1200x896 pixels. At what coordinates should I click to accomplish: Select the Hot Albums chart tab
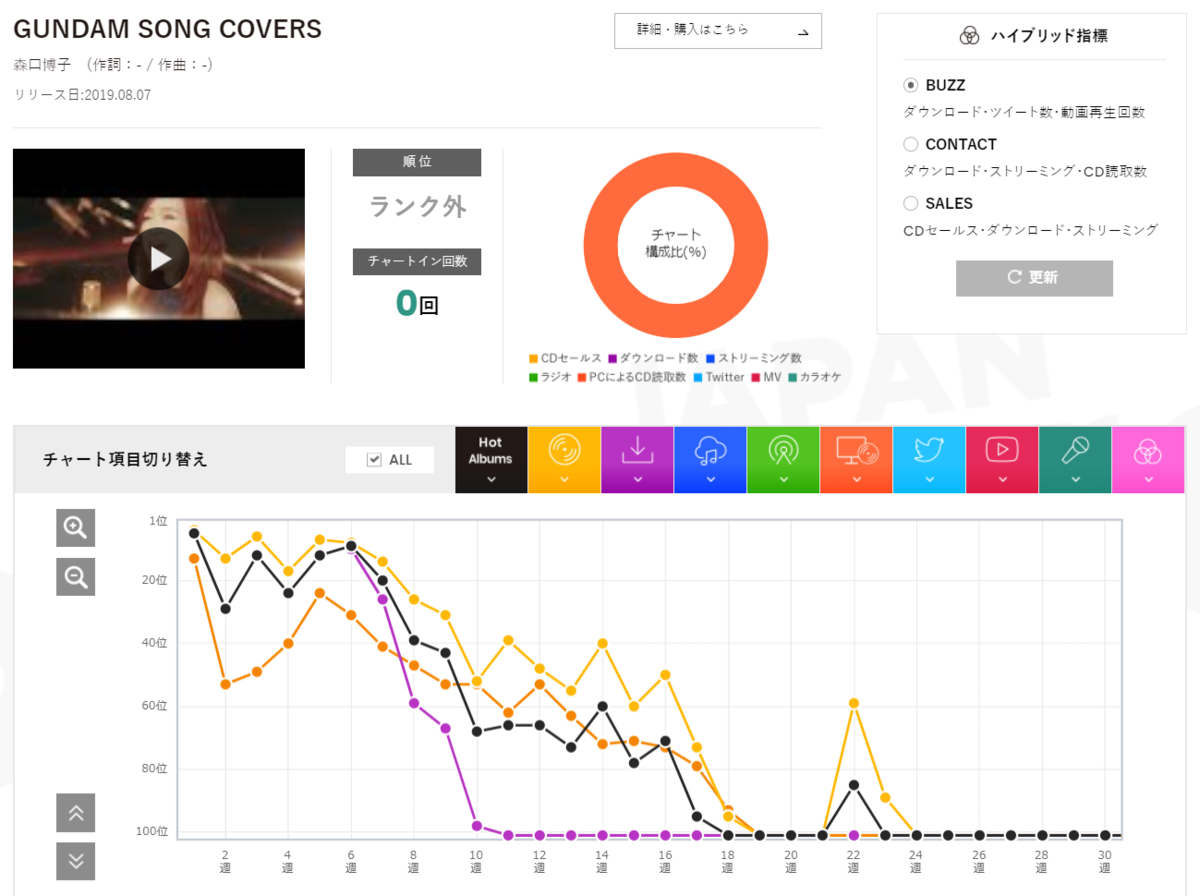(x=490, y=460)
